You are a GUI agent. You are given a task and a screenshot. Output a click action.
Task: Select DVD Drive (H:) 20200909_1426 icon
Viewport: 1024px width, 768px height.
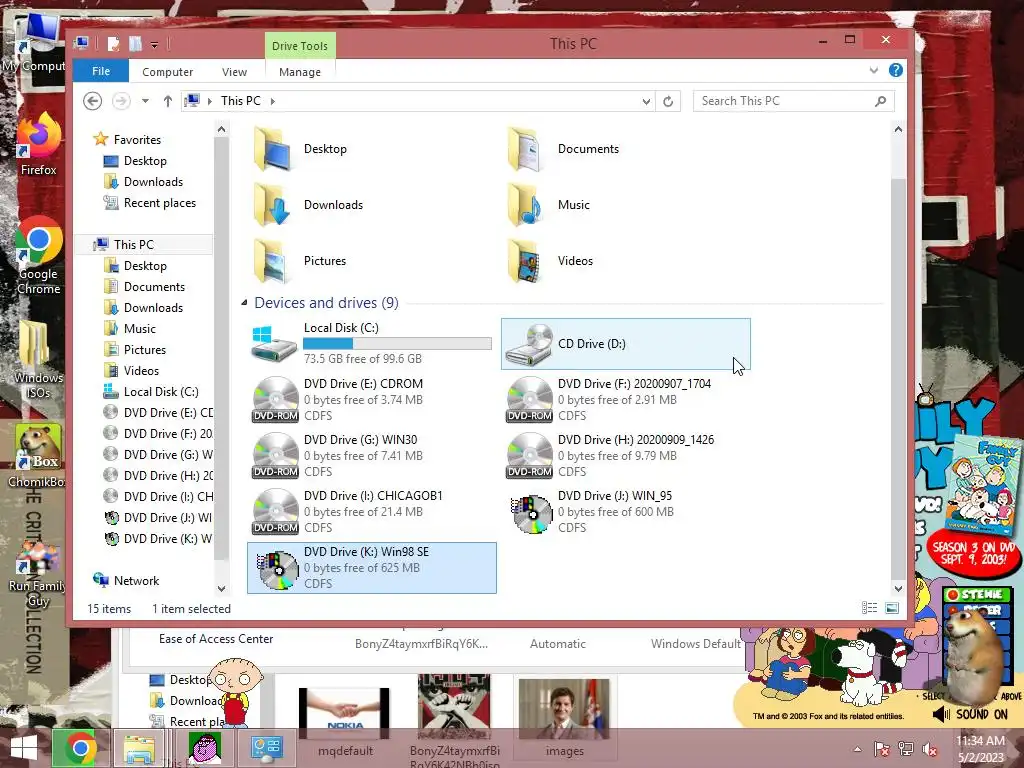coord(529,456)
